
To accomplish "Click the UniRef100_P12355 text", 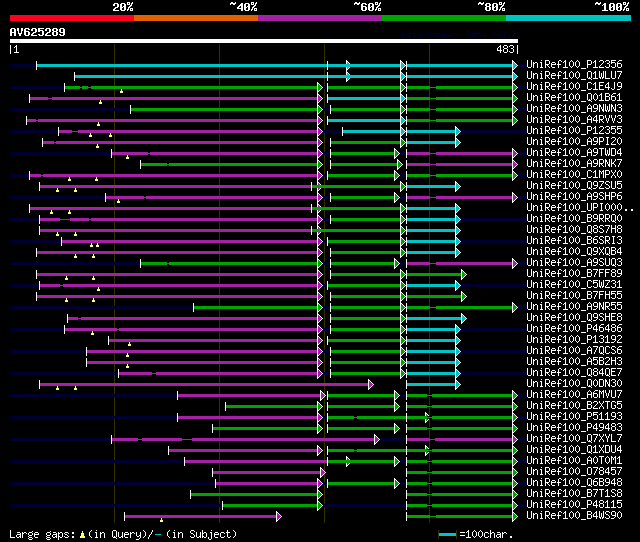I will 574,131.
